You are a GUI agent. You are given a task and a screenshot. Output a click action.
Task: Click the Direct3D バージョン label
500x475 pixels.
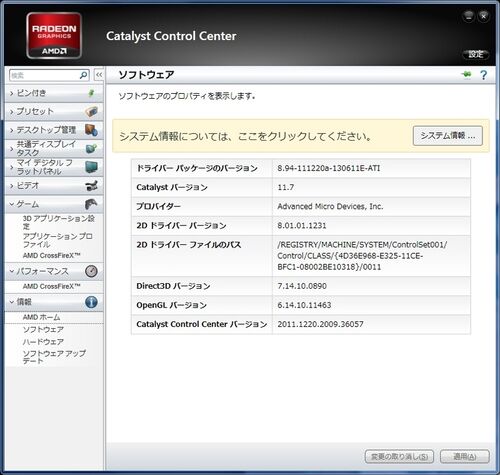click(173, 286)
